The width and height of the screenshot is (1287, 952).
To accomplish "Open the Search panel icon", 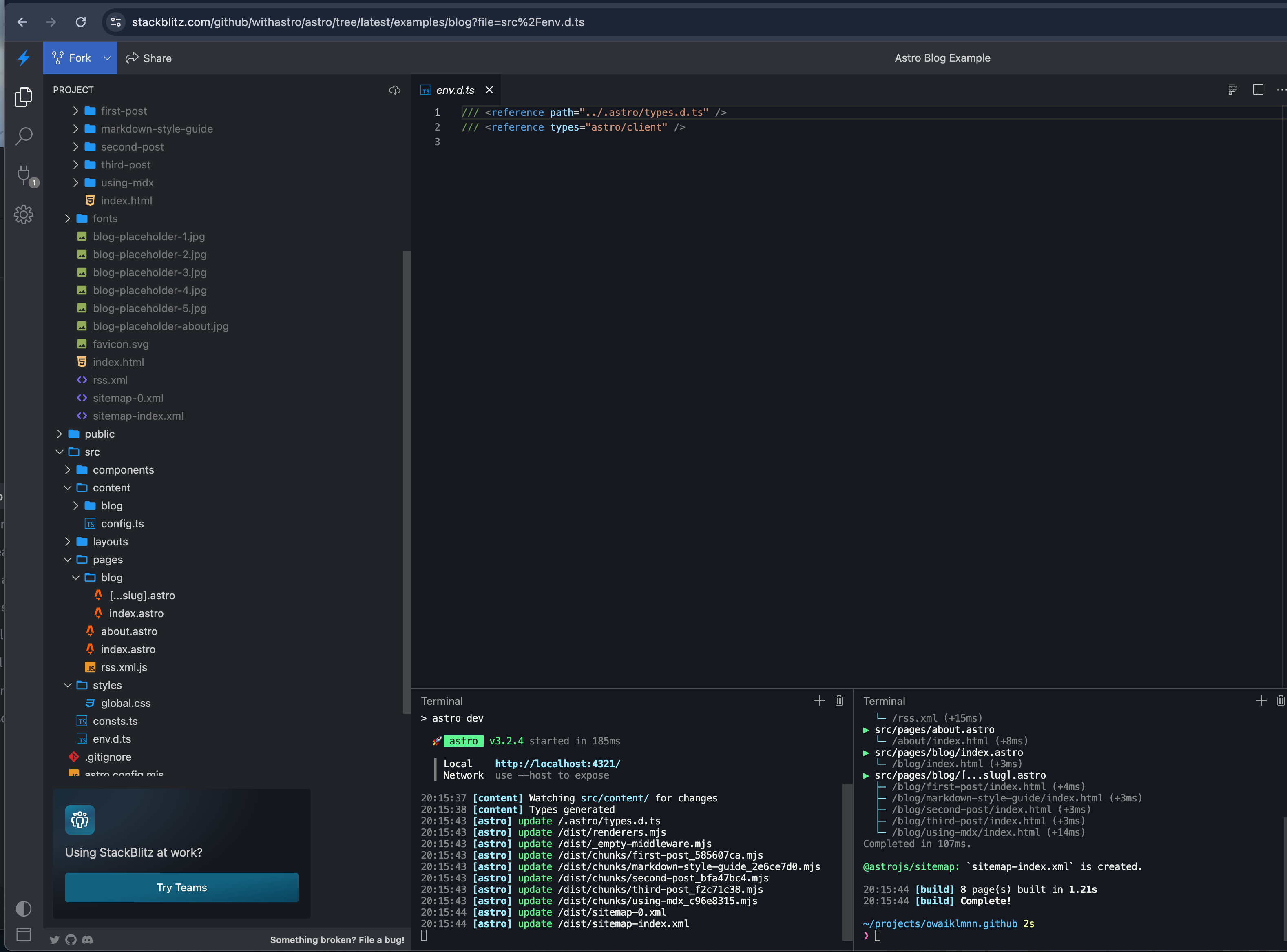I will click(x=24, y=136).
